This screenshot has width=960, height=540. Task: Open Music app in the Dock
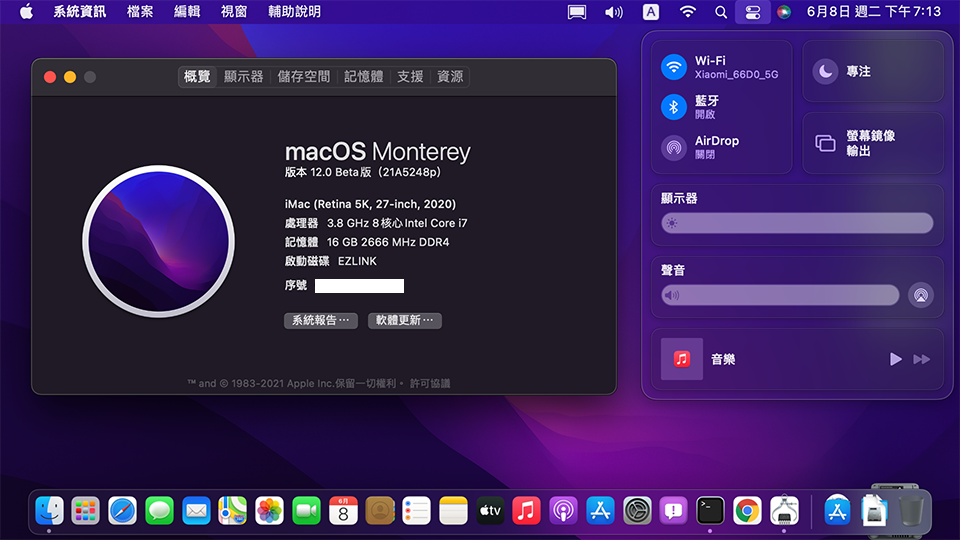pos(527,510)
